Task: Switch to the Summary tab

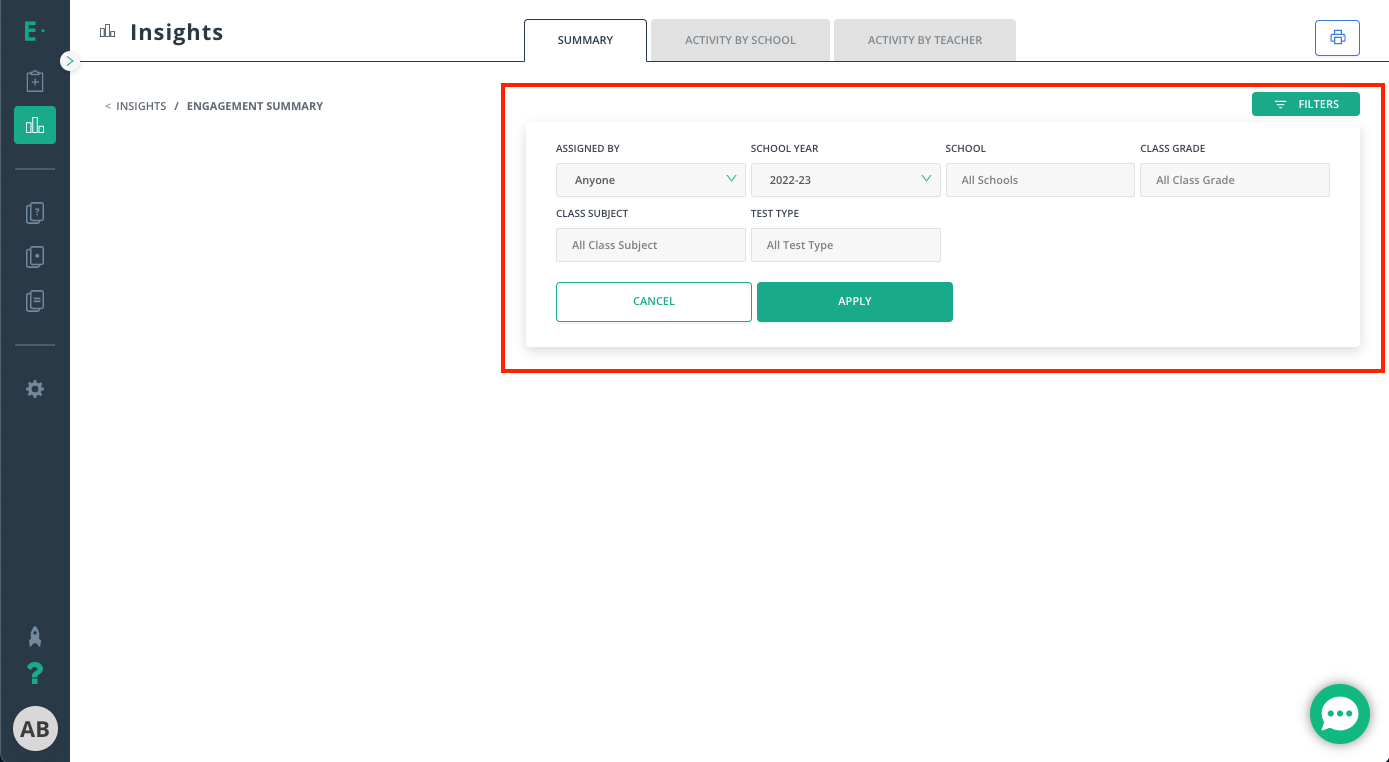Action: tap(585, 40)
